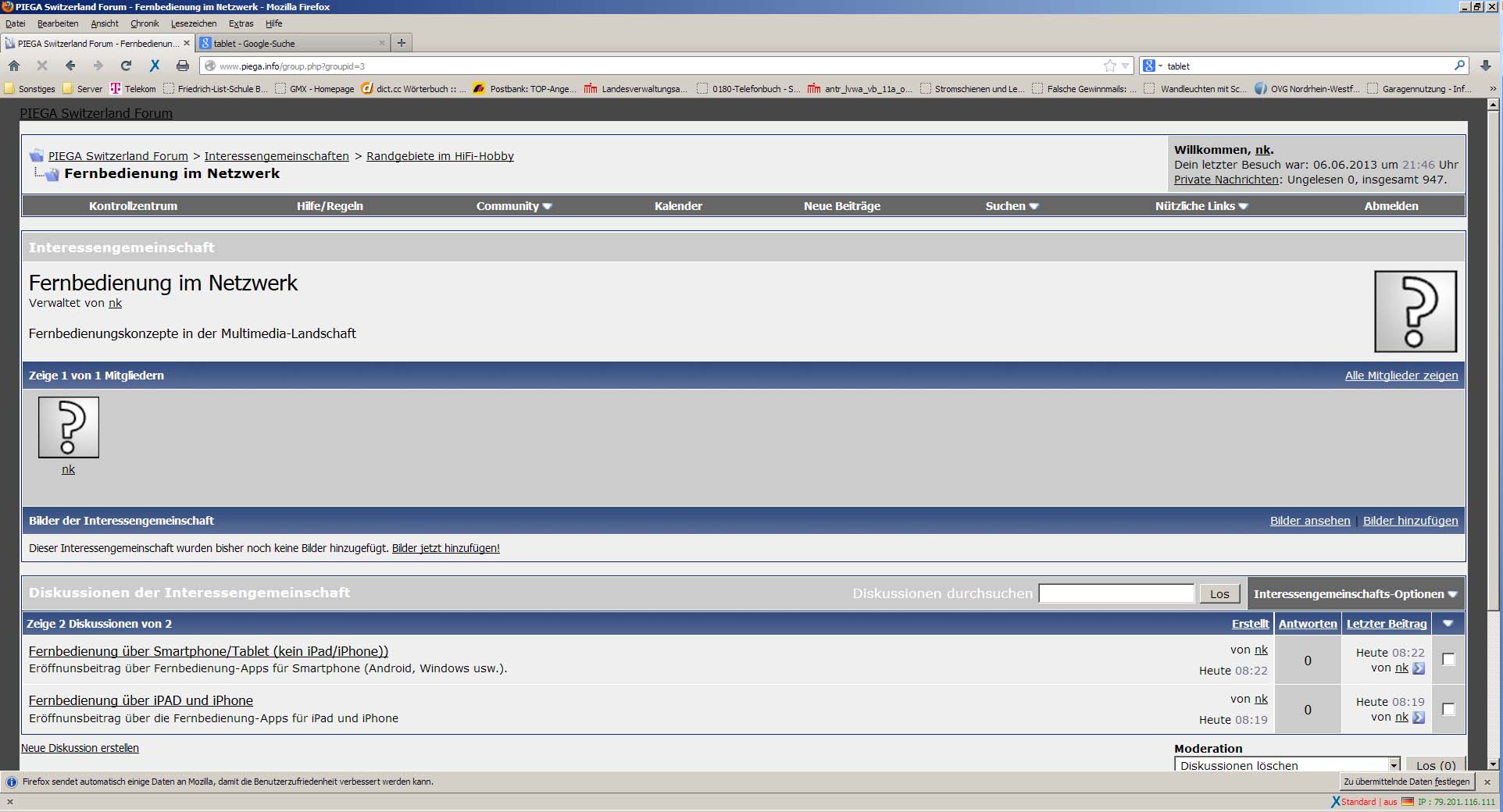This screenshot has width=1503, height=812.
Task: Click the downloads arrow icon
Action: (x=1485, y=66)
